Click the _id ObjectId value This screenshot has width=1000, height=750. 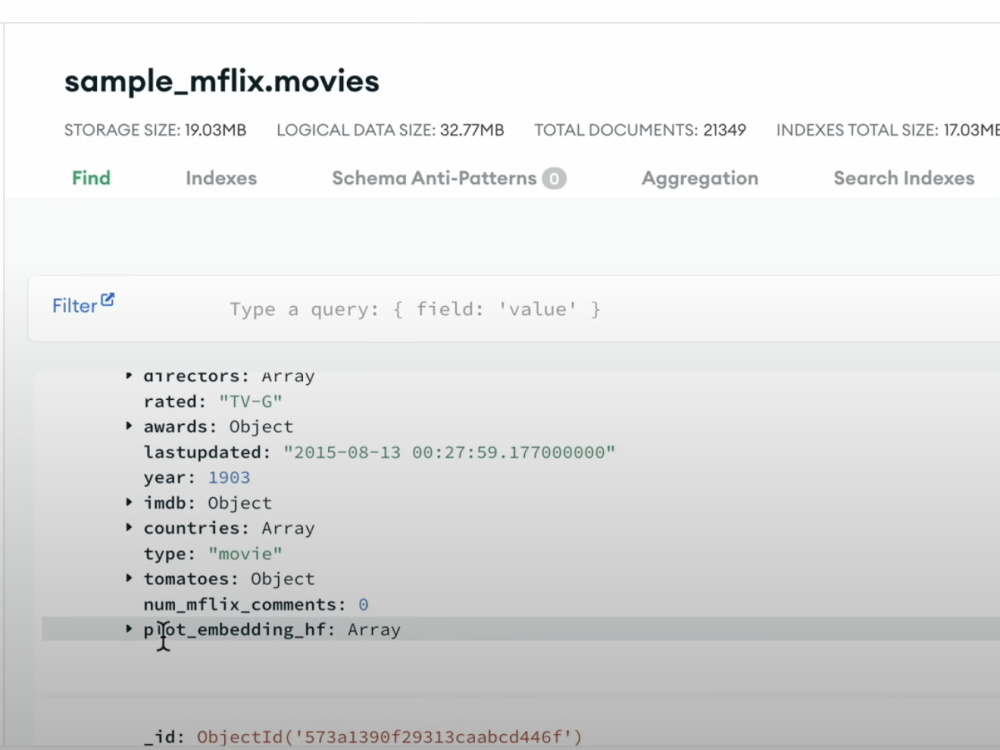point(389,737)
